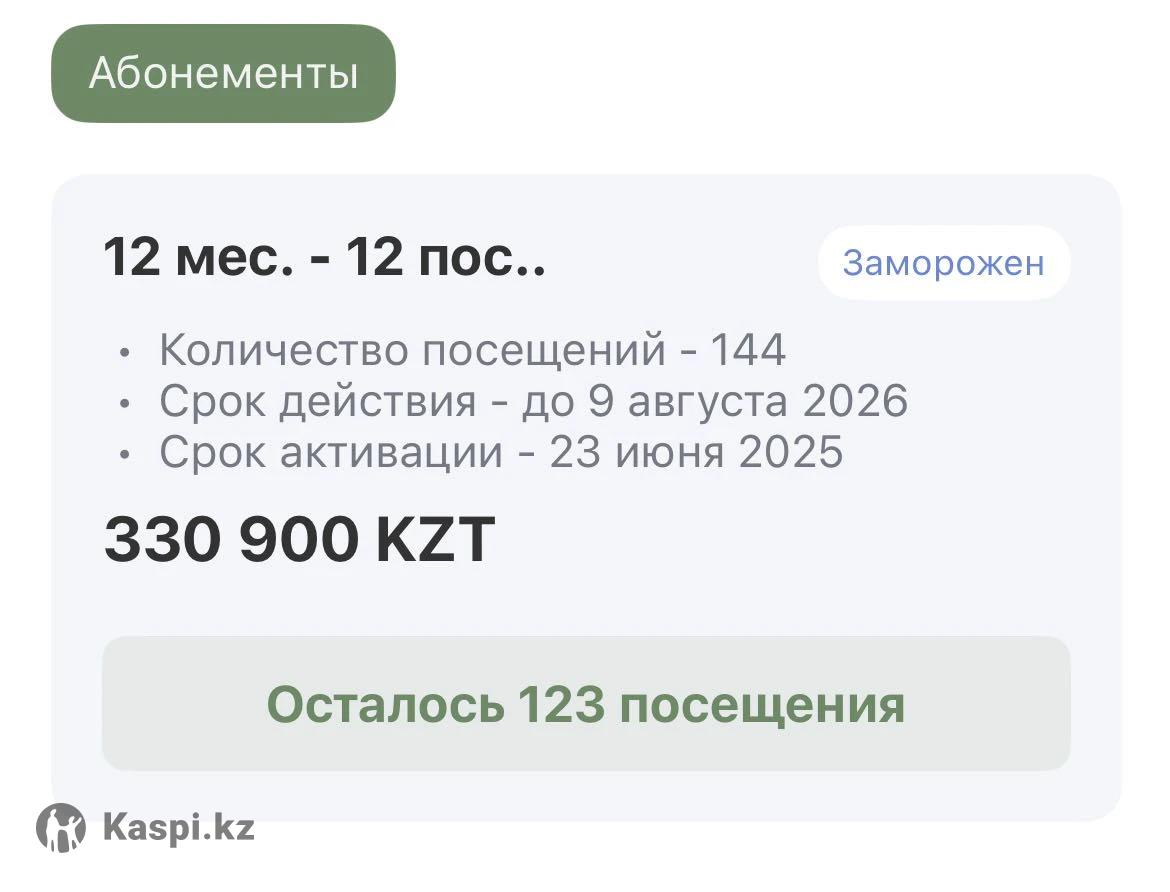Screen dimensions: 1170x892
Task: Click the 12 мес. part of the title
Action: coord(199,259)
